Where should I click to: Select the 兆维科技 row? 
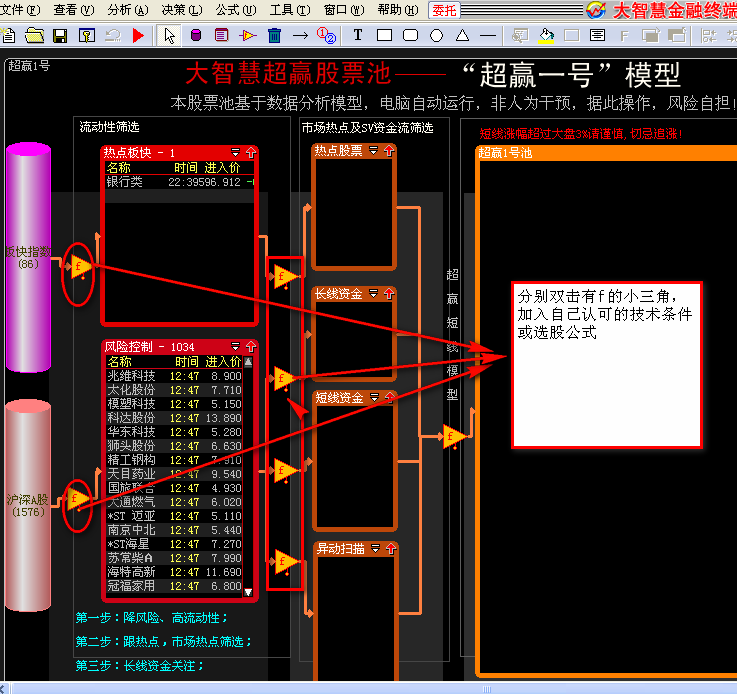coord(174,376)
